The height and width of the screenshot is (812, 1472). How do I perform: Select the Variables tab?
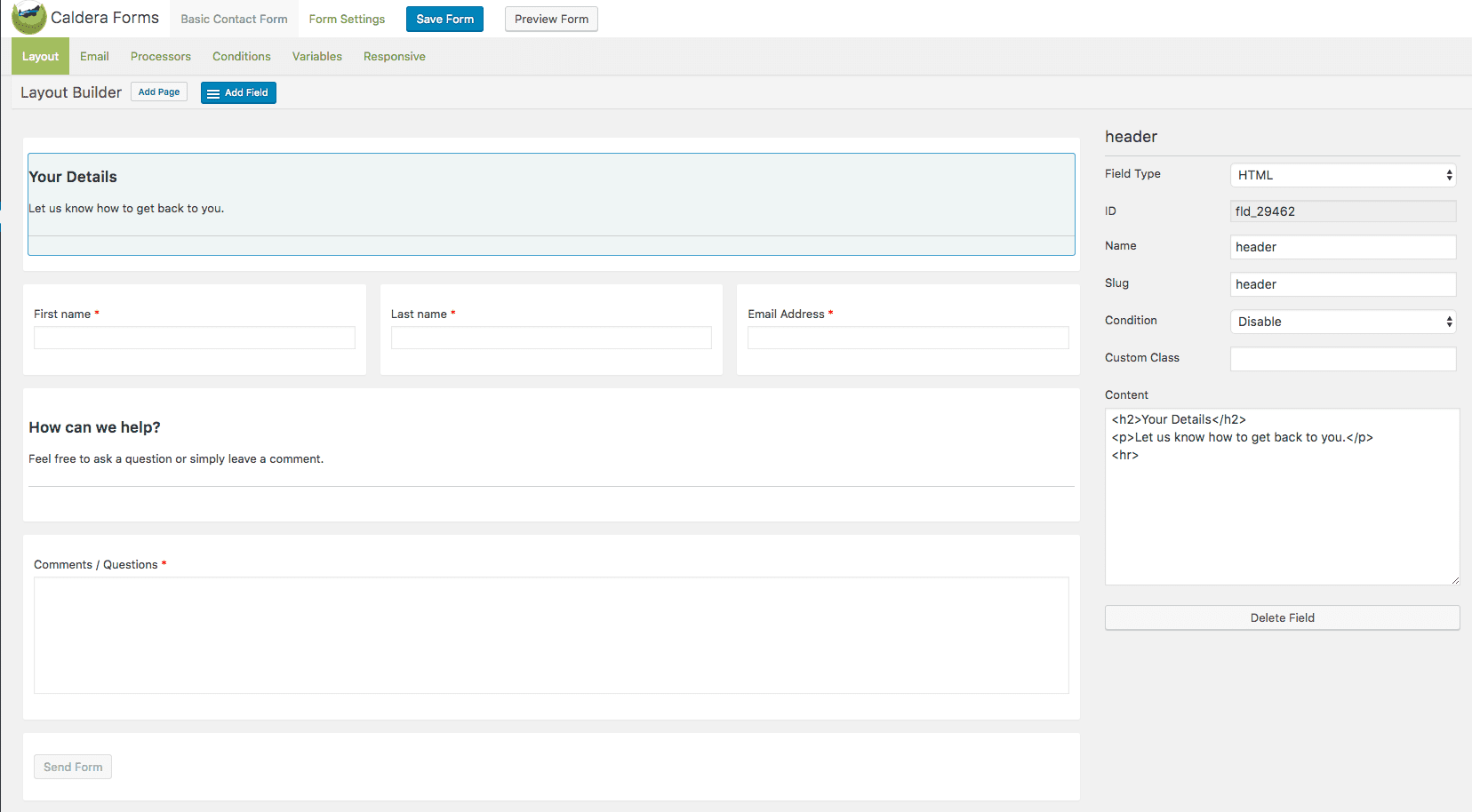317,56
